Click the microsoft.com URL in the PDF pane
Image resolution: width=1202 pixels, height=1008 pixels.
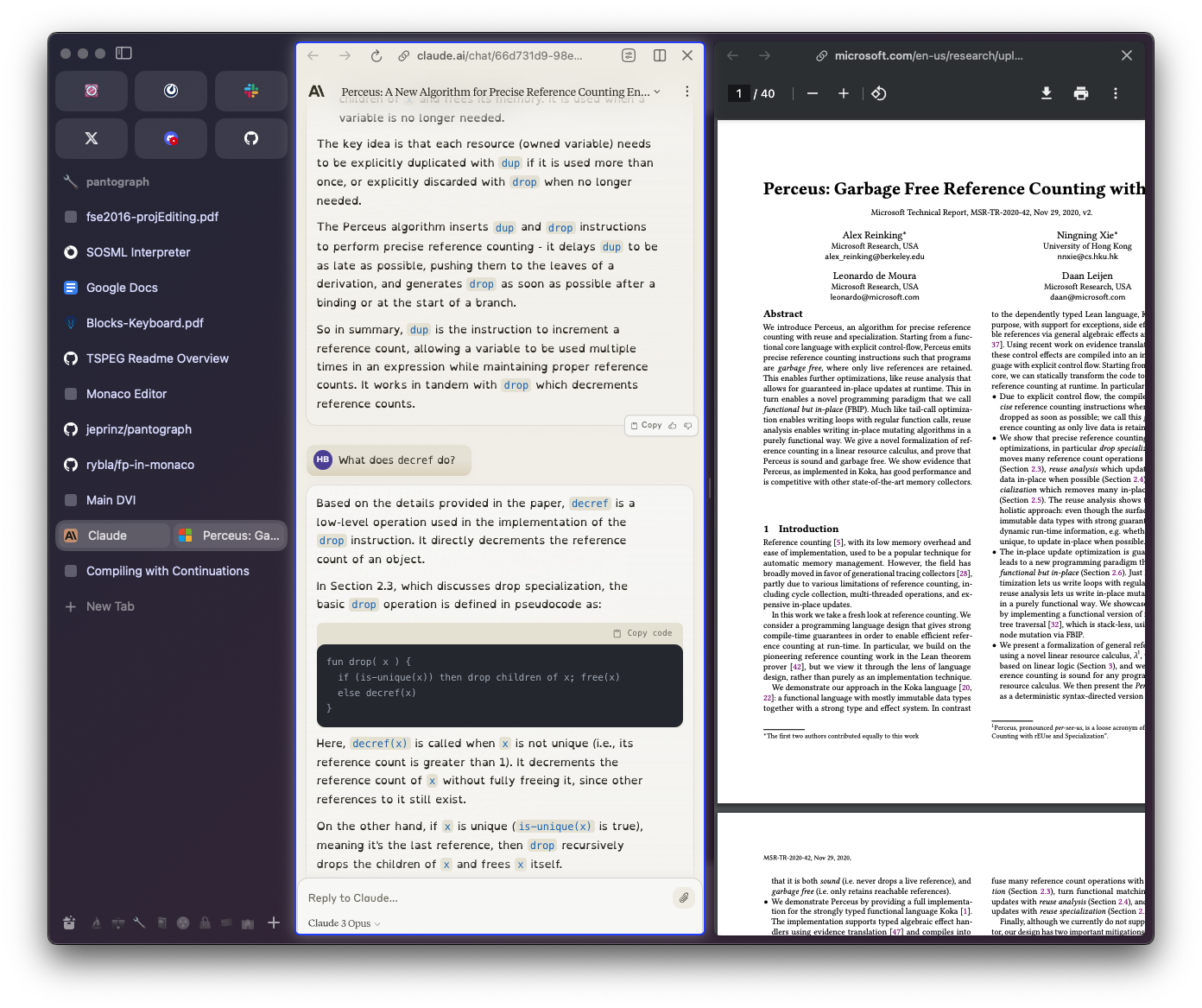point(928,55)
